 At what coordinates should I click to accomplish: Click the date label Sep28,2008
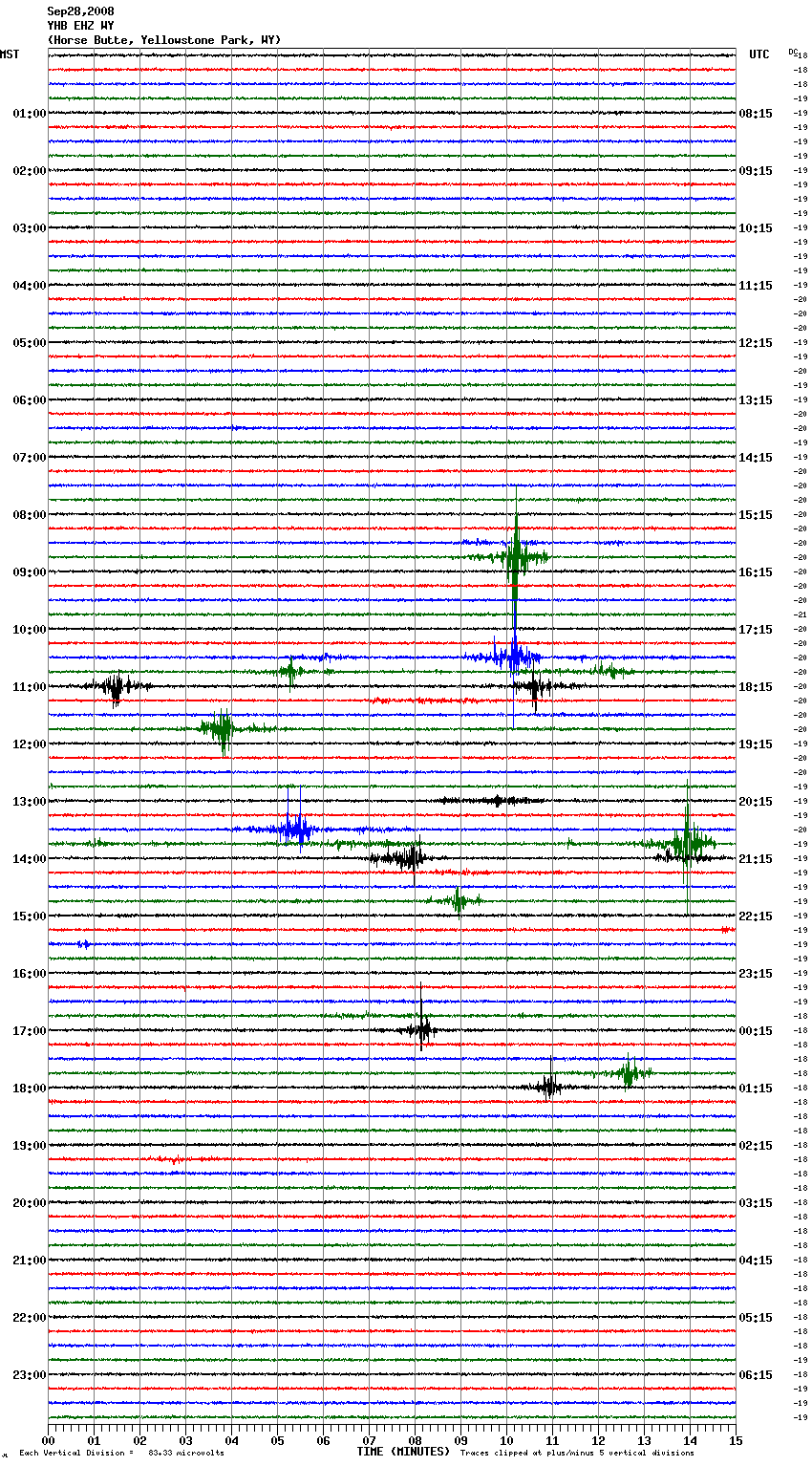[x=80, y=11]
